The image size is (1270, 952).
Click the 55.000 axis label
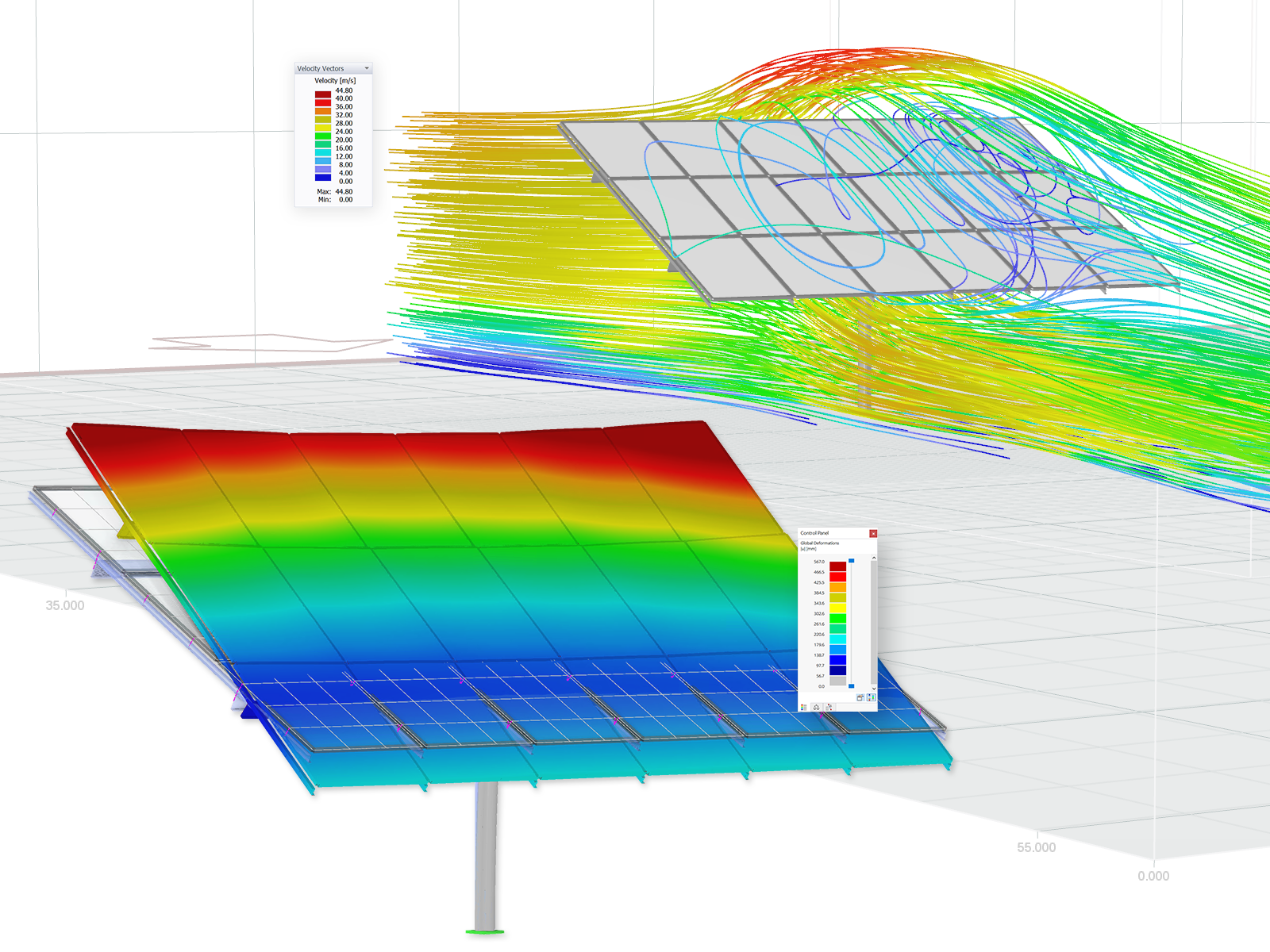pos(1037,847)
